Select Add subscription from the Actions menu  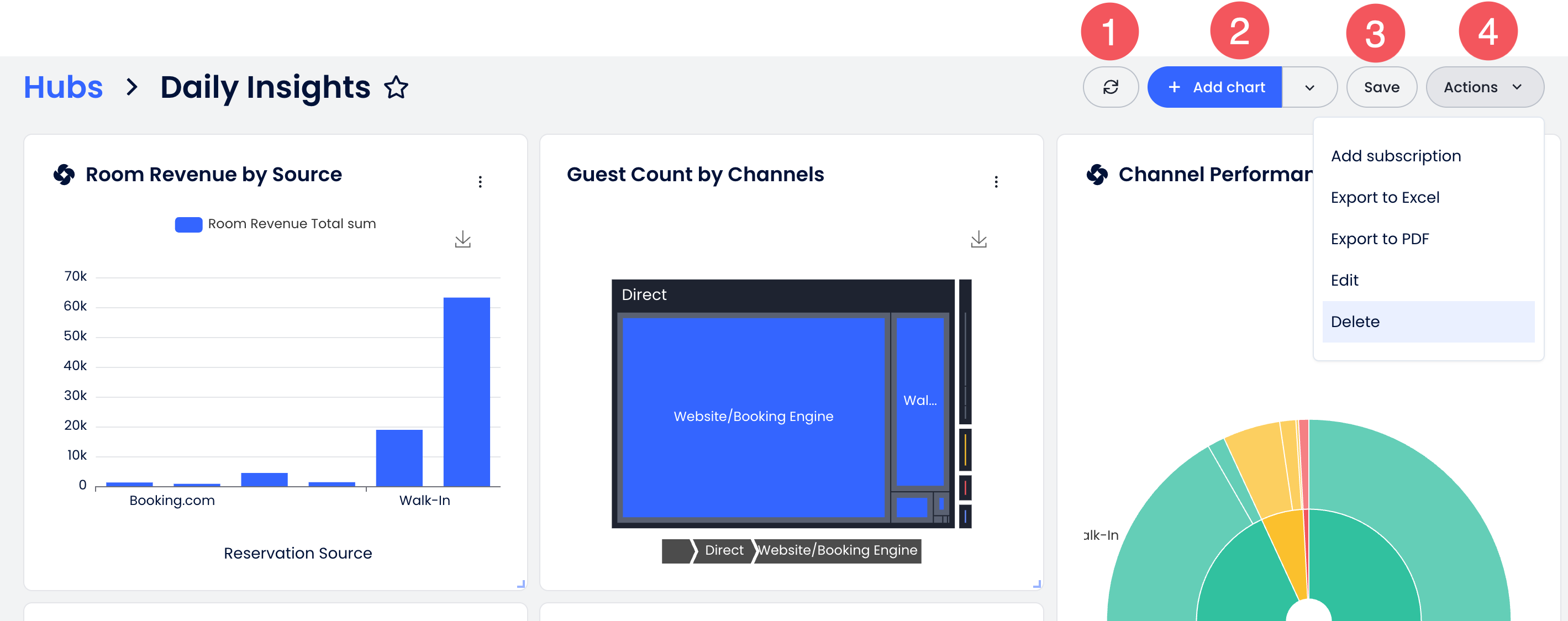1395,156
